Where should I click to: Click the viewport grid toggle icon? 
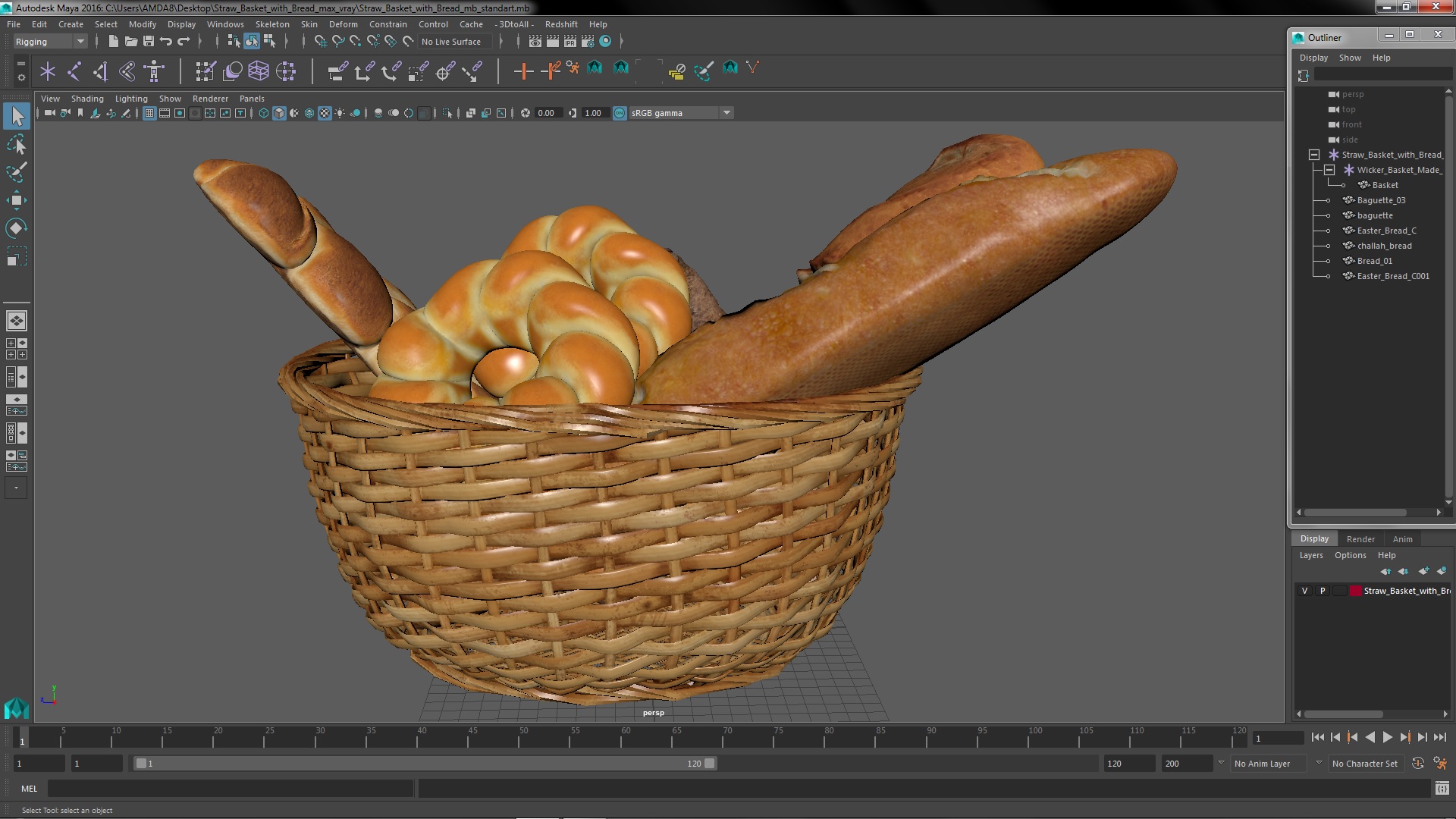[x=149, y=113]
